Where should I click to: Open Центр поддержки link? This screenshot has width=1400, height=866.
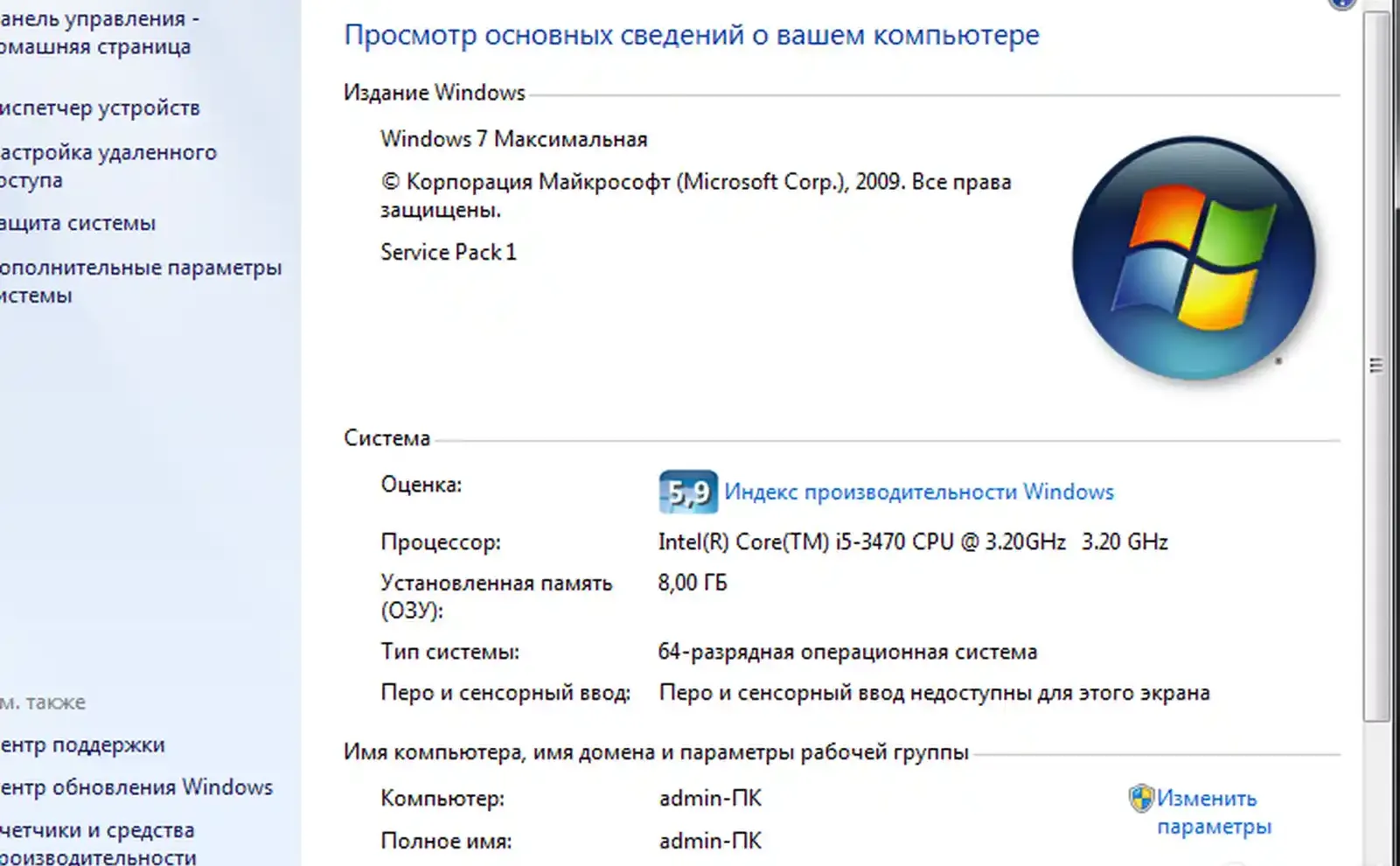click(82, 744)
